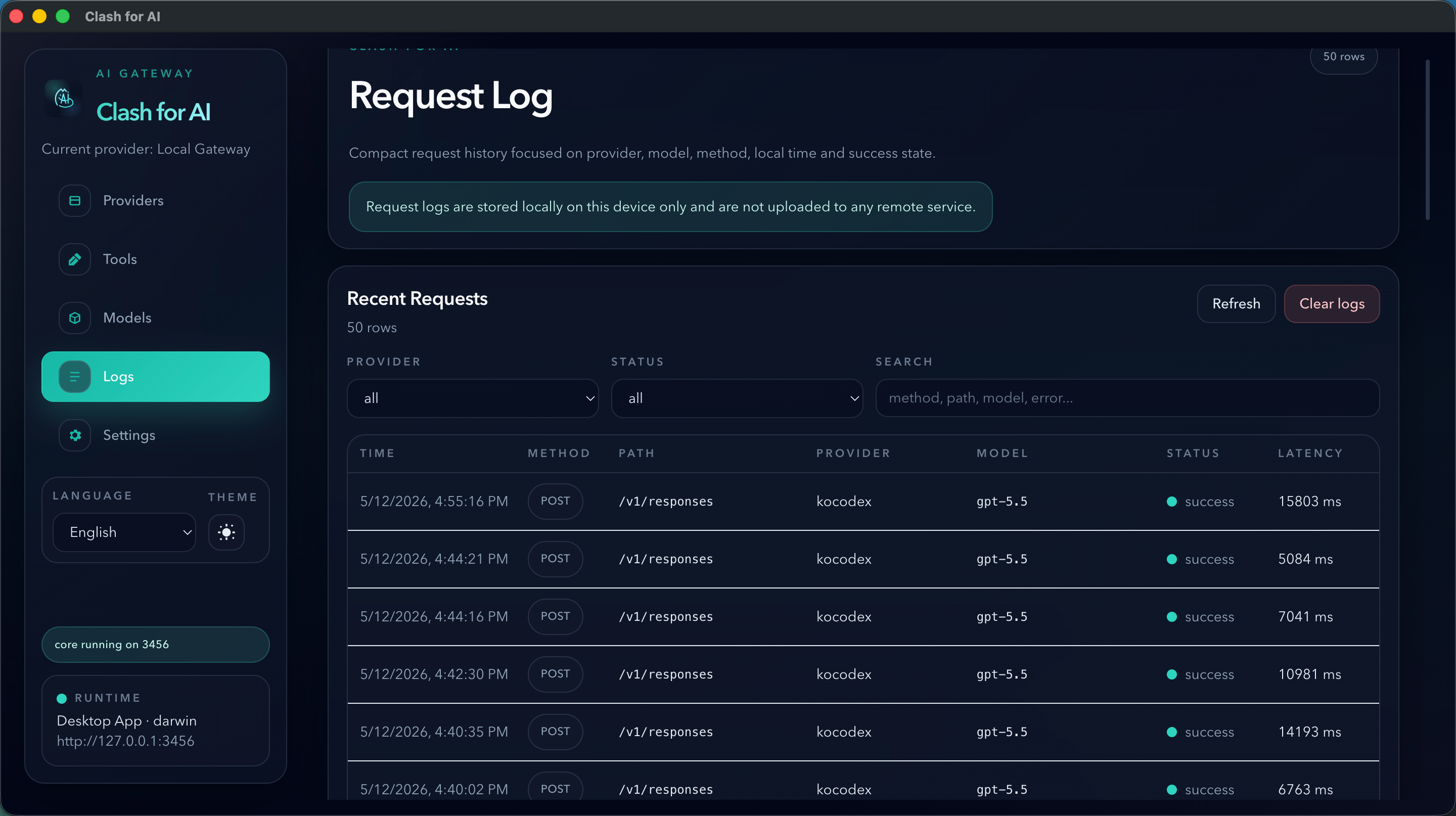Click the success status dot in the 7041 ms row

[x=1172, y=617]
